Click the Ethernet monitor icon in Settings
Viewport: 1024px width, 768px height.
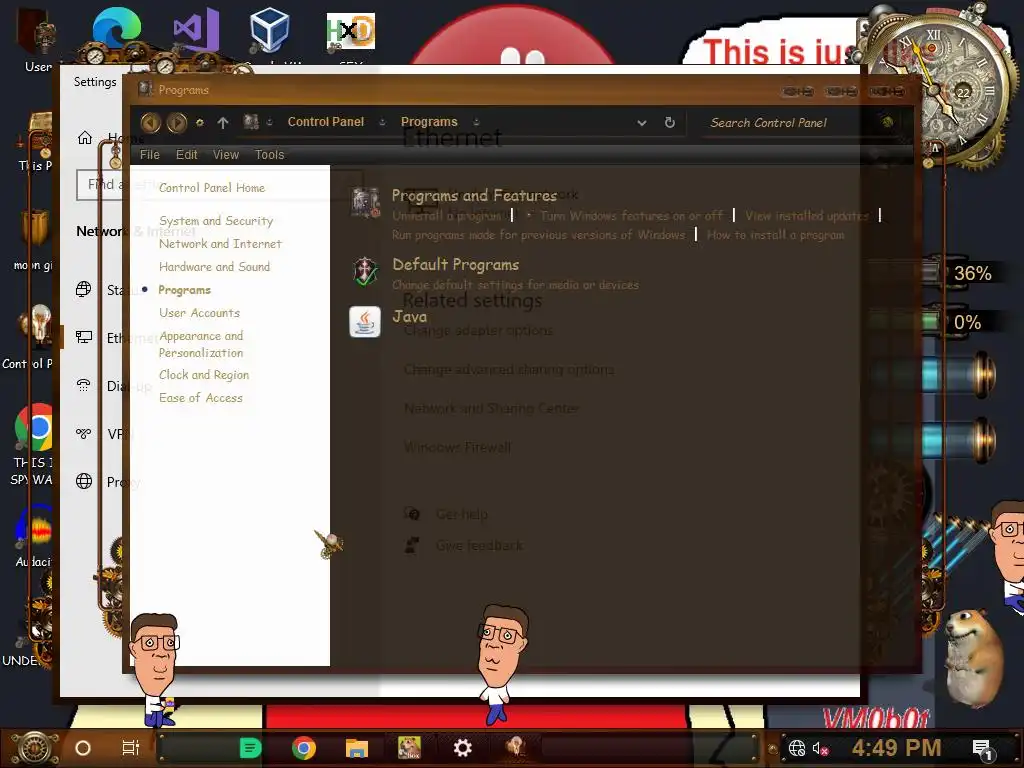point(84,337)
